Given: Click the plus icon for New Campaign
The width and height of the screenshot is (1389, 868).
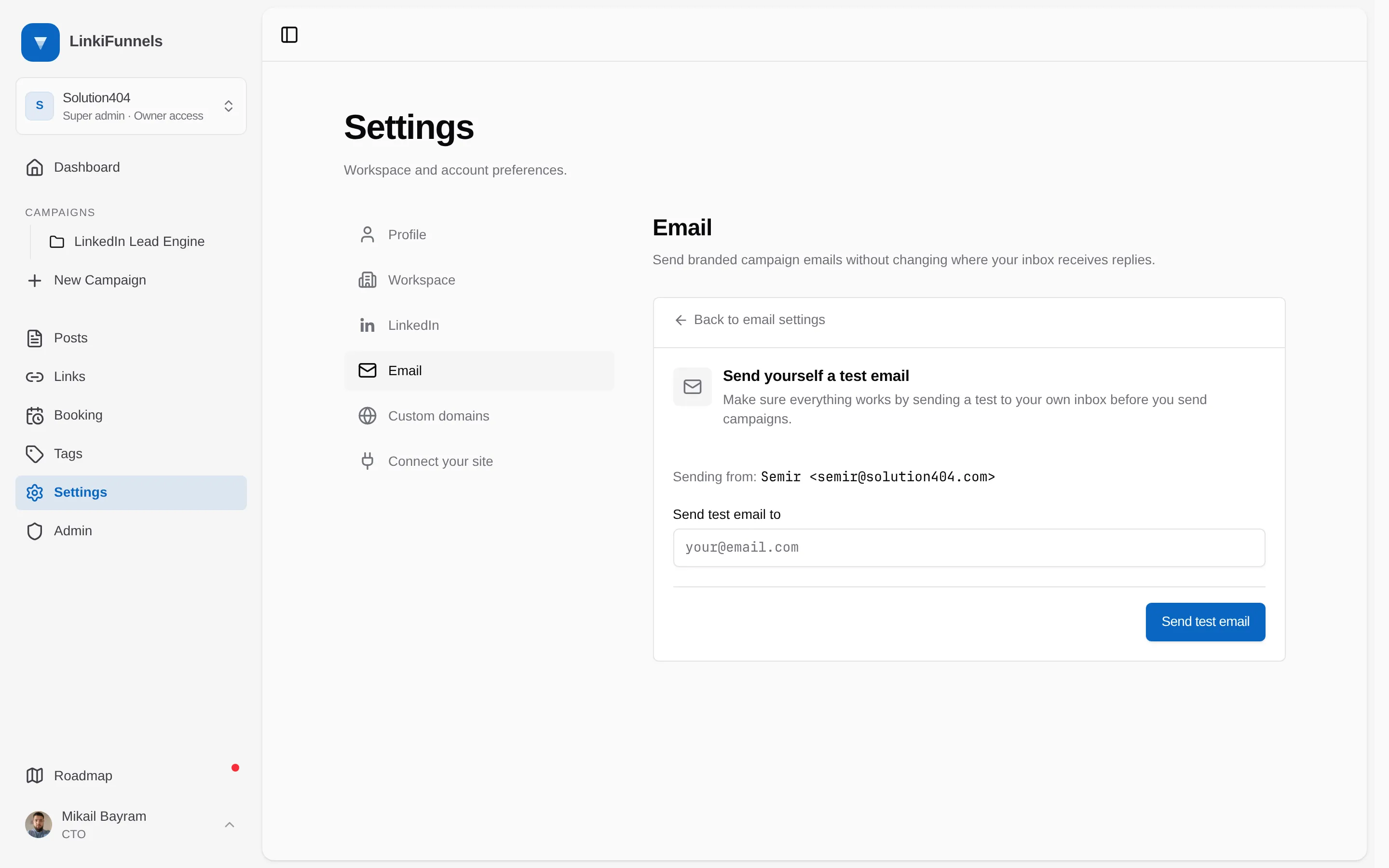Looking at the screenshot, I should click(34, 280).
